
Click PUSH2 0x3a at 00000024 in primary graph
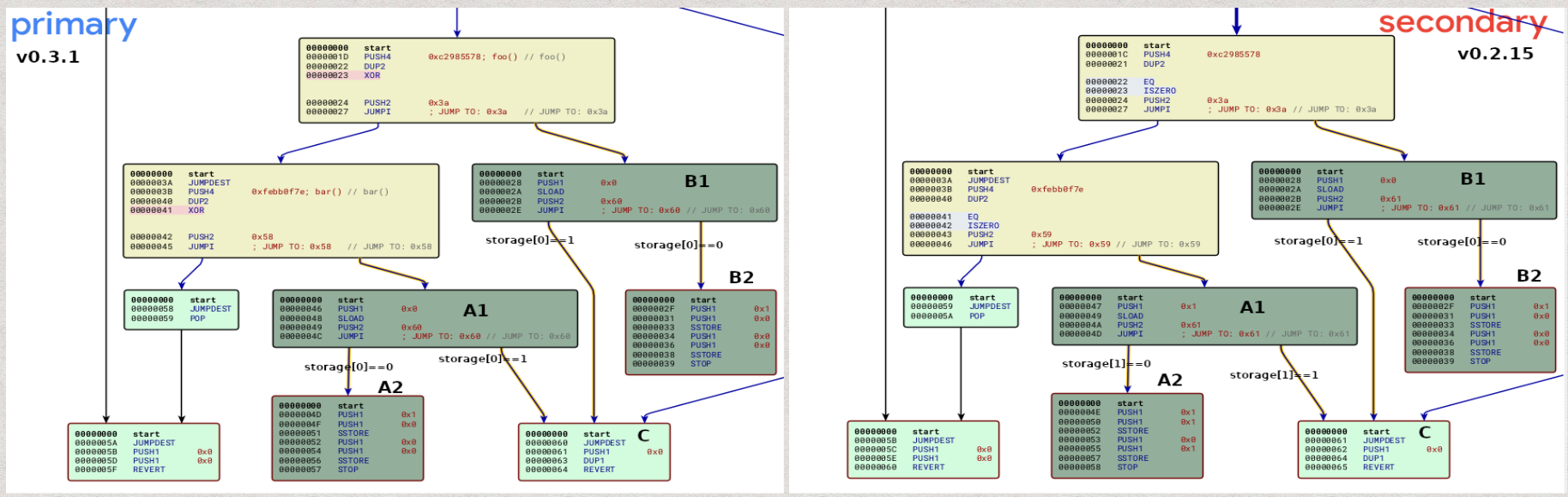tap(377, 103)
